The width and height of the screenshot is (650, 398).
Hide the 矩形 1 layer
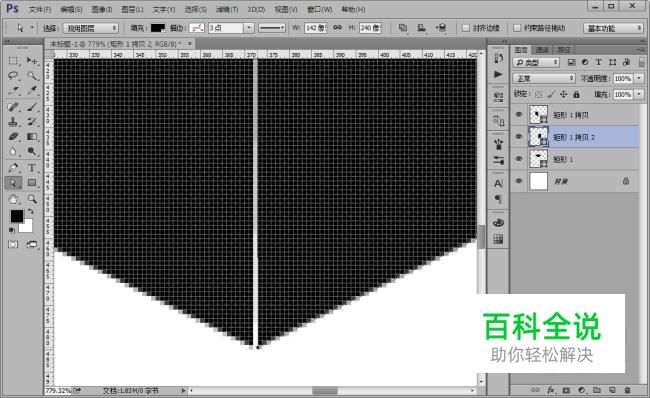(519, 159)
